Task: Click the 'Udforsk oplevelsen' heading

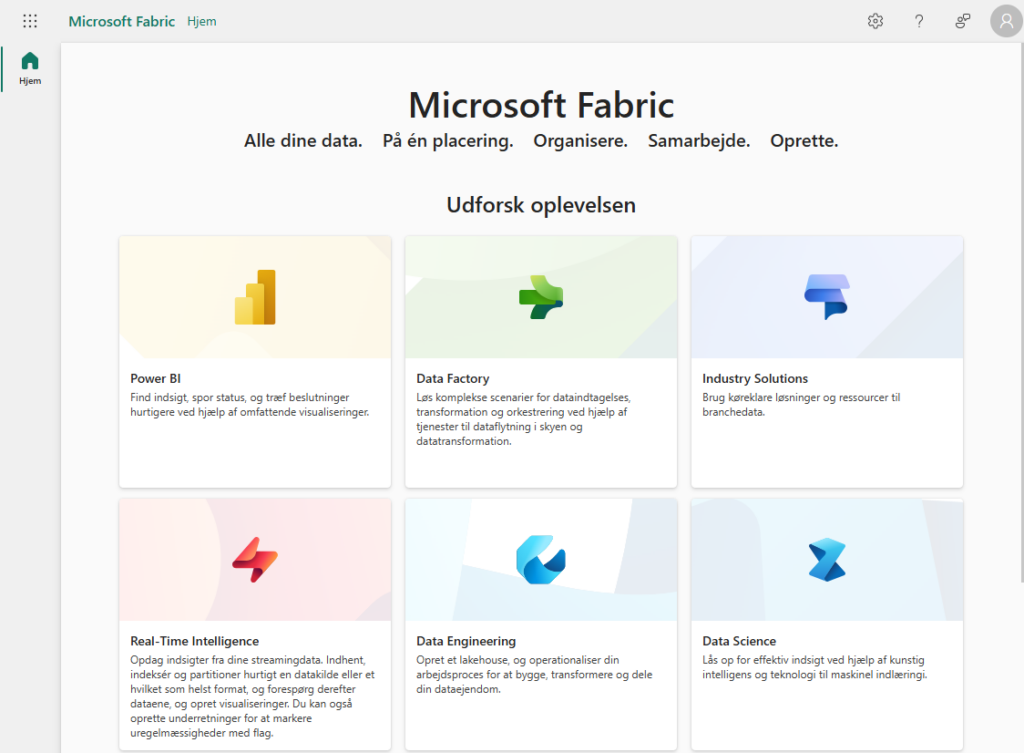Action: (541, 205)
